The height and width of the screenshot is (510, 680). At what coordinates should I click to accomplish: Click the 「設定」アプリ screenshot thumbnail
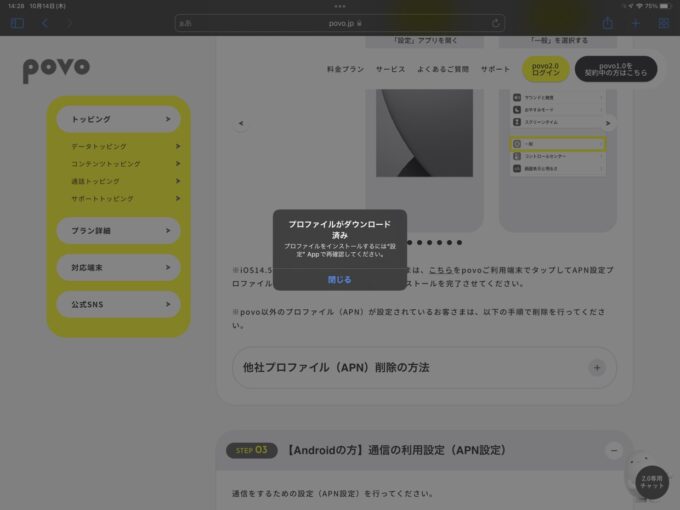pyautogui.click(x=424, y=133)
